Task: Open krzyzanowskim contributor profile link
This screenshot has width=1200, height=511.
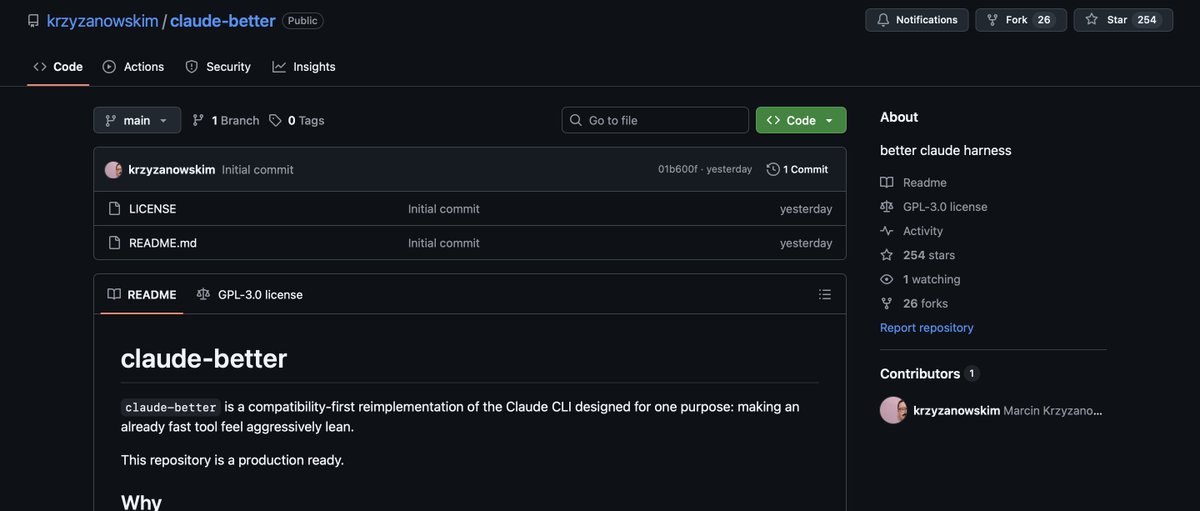Action: 956,411
